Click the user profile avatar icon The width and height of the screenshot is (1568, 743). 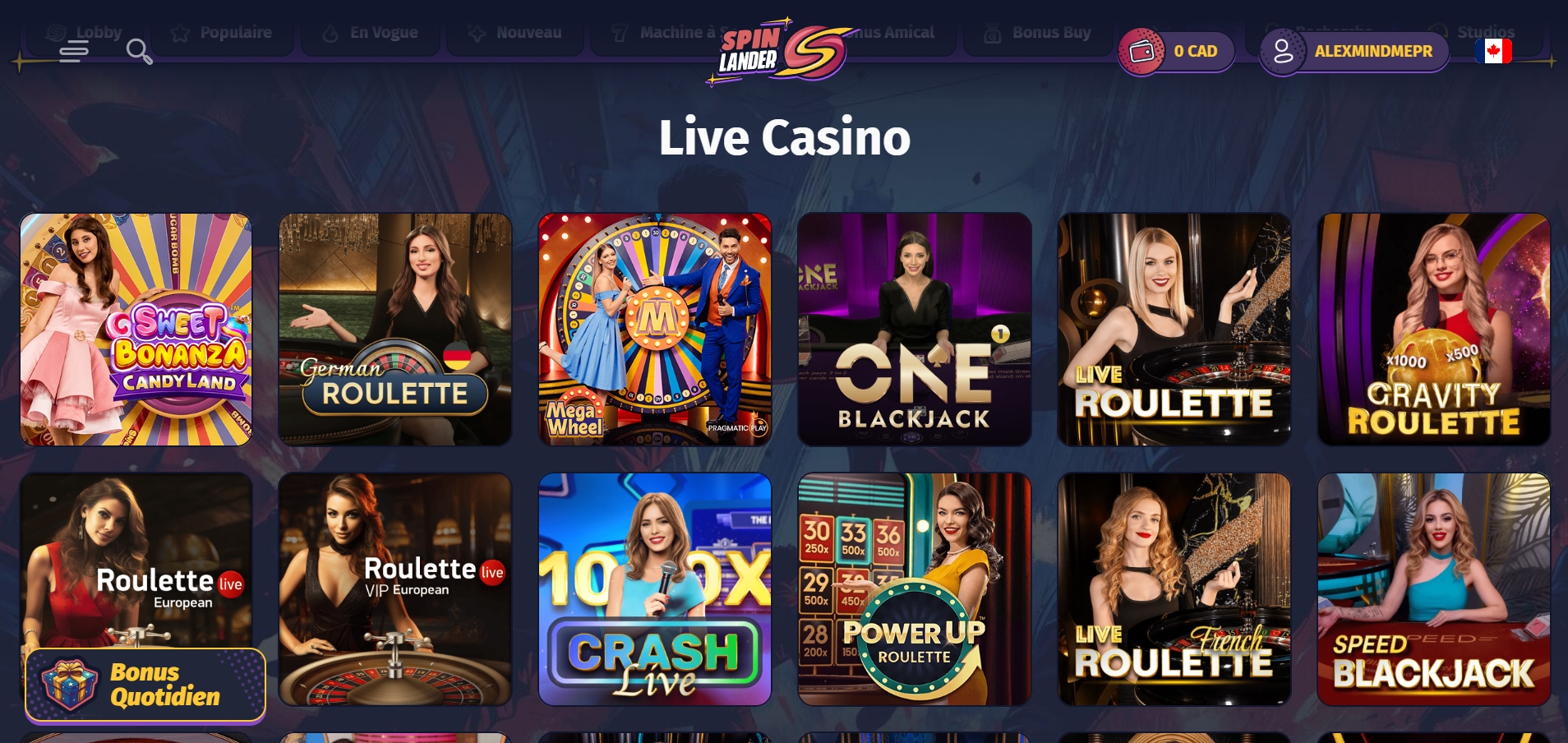[x=1283, y=52]
